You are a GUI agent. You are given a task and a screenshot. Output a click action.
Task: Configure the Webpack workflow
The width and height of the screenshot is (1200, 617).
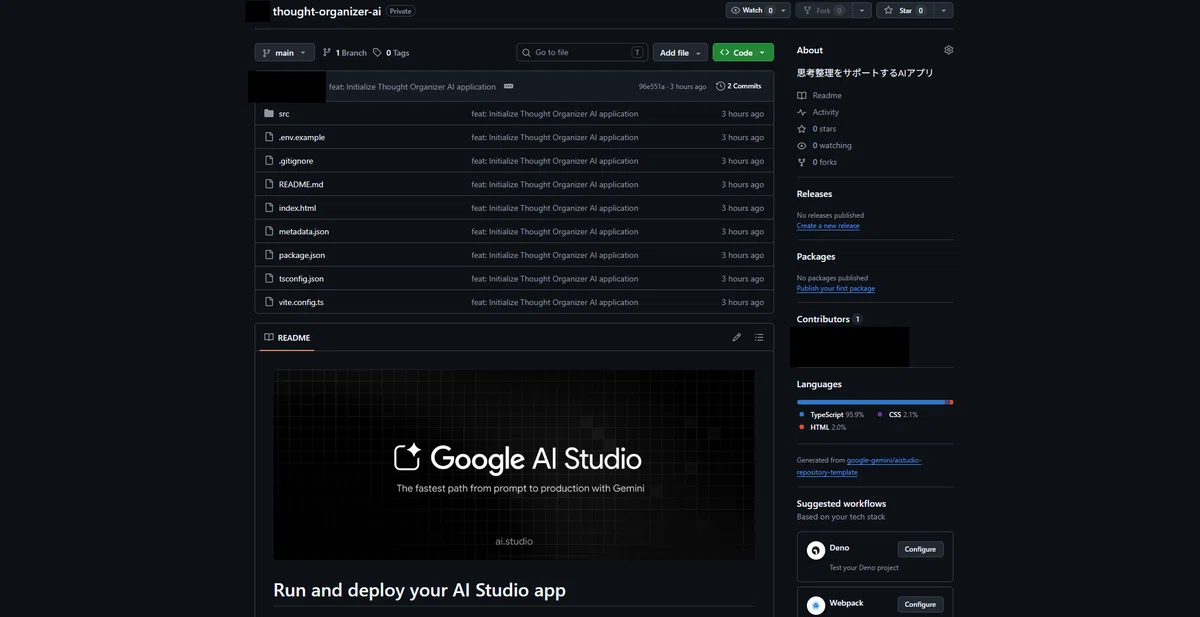point(920,605)
